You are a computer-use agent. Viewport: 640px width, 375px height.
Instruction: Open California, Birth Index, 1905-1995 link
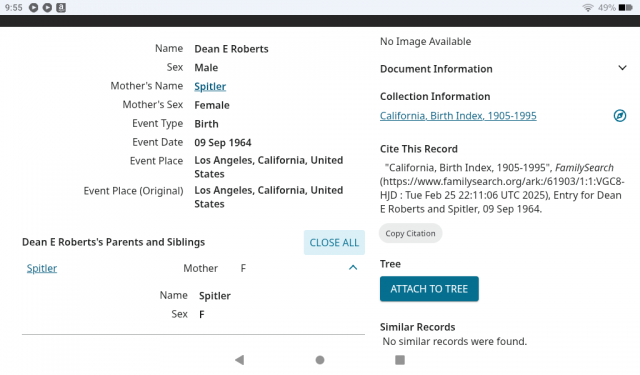[458, 116]
